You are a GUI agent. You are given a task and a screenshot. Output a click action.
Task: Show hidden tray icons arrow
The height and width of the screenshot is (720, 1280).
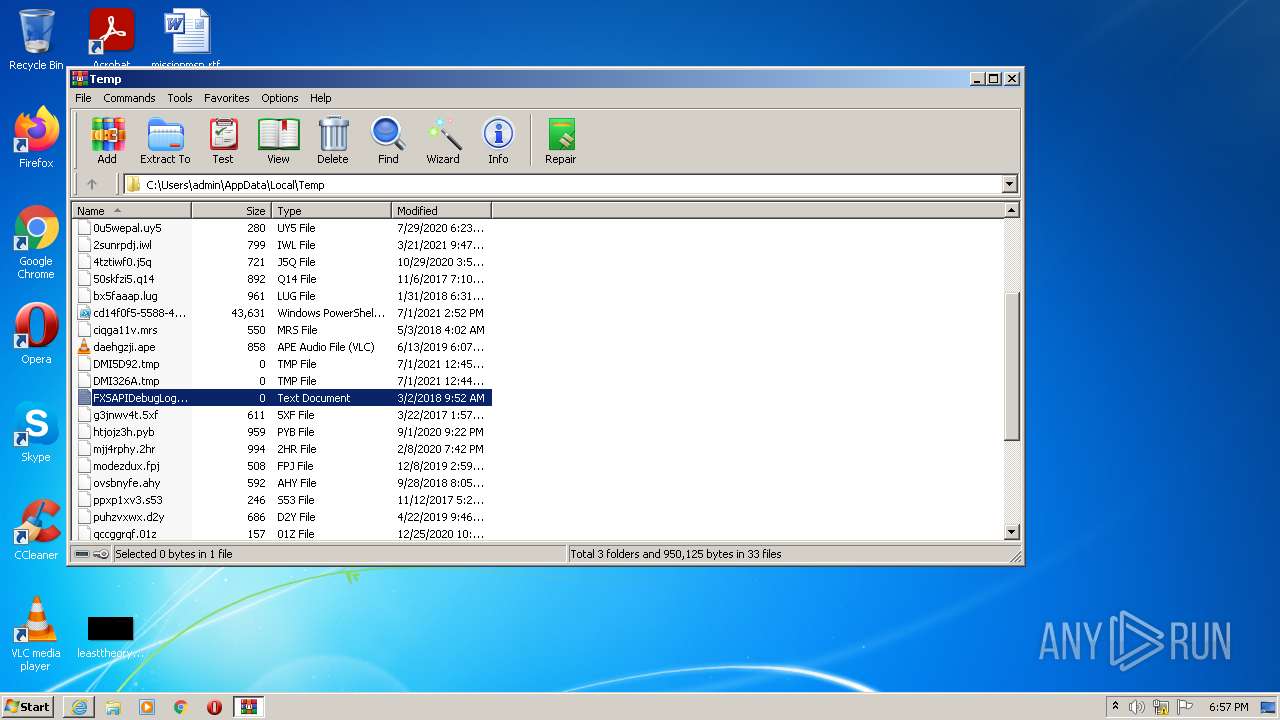(x=1115, y=707)
